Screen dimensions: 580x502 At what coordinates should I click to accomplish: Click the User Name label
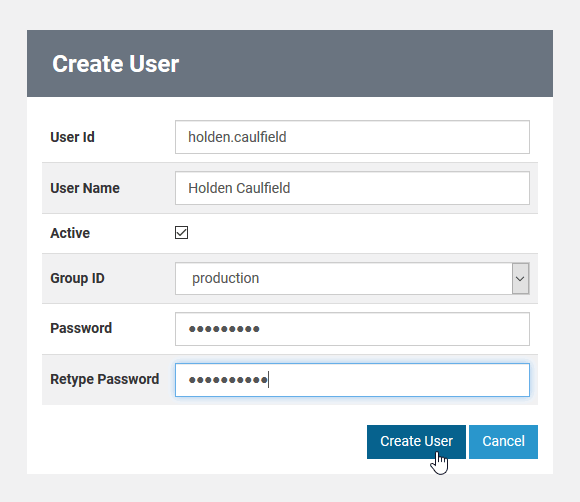(x=85, y=188)
